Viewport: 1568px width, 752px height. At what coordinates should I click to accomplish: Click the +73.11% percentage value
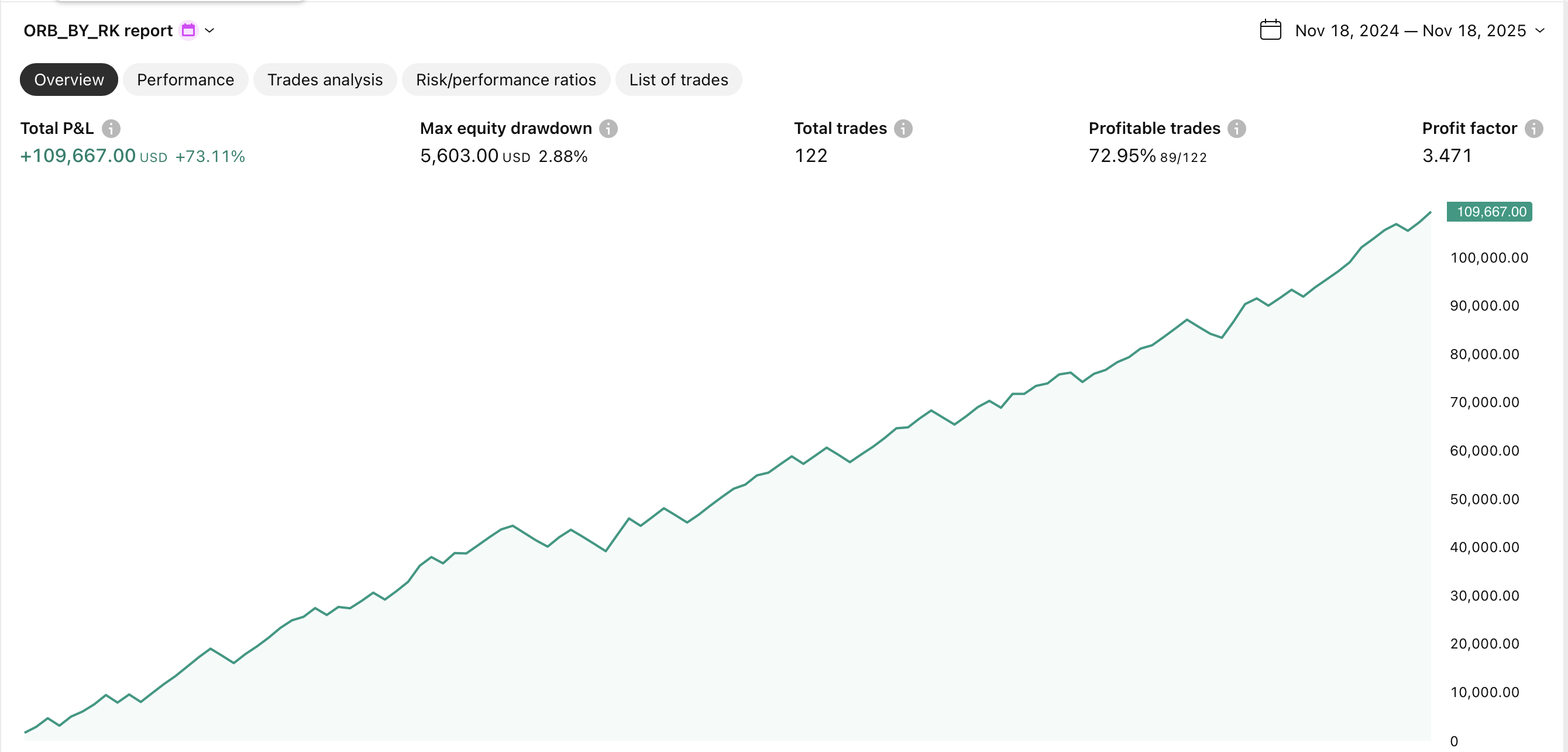(x=210, y=156)
